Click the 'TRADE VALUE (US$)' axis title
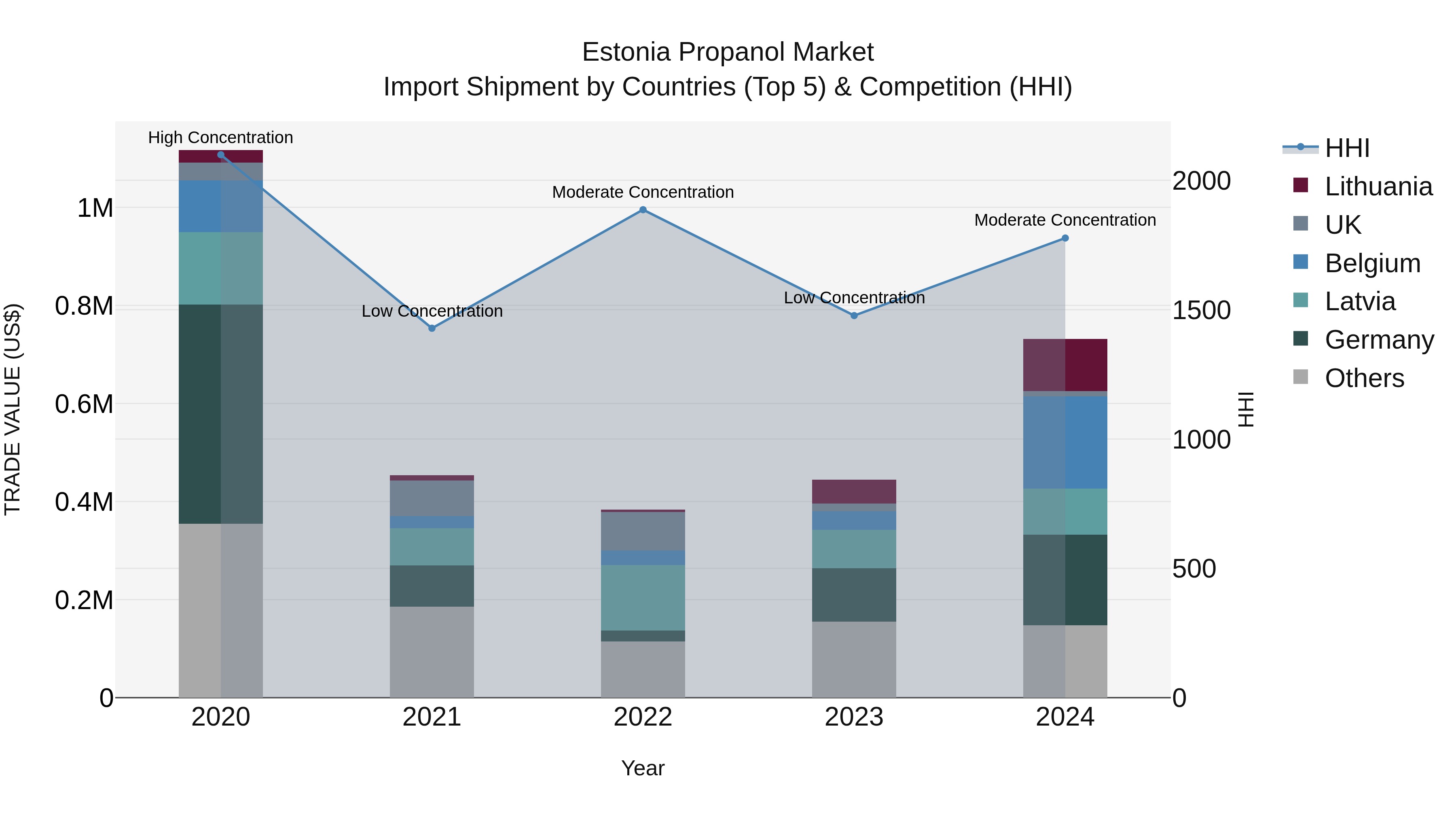Screen dimensions: 1456x819 click(x=13, y=410)
